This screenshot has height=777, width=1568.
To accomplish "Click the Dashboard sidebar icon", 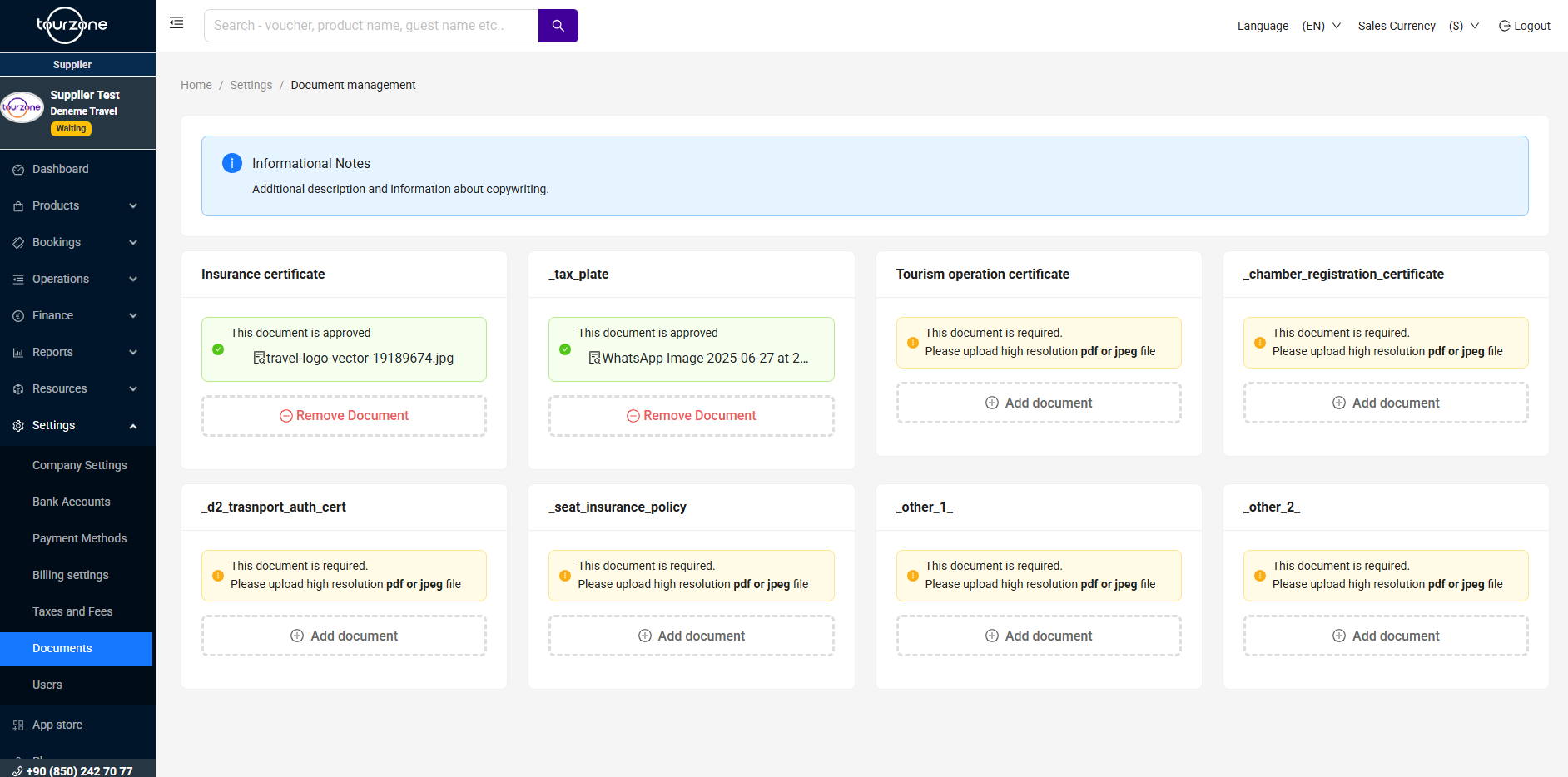I will click(x=18, y=170).
